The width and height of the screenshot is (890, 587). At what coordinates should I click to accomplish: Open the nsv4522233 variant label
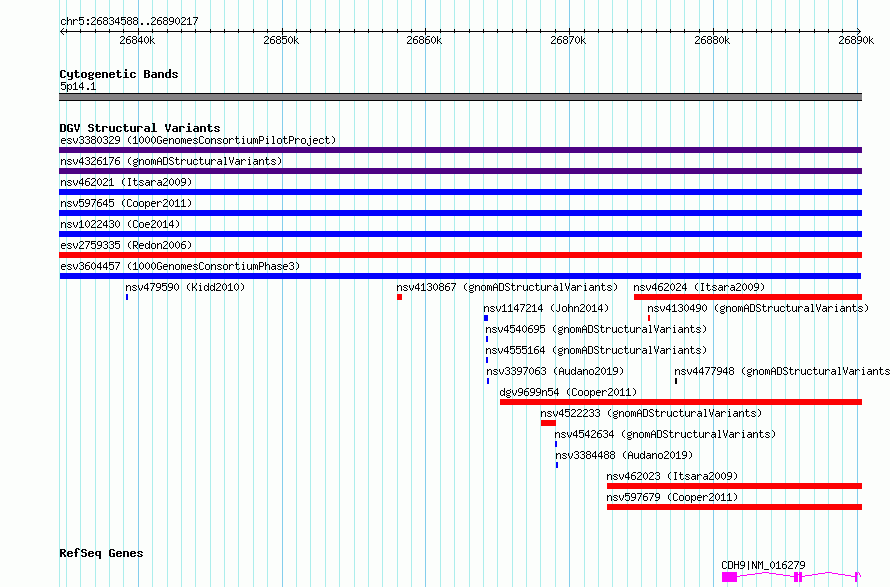click(651, 413)
